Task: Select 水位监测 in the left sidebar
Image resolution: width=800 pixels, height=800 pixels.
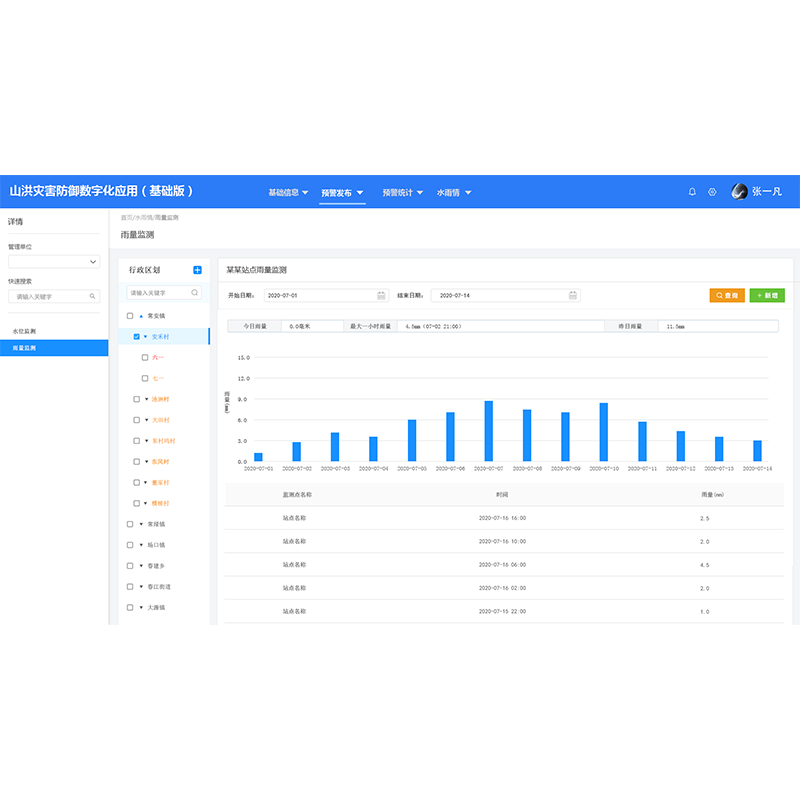Action: pos(24,330)
